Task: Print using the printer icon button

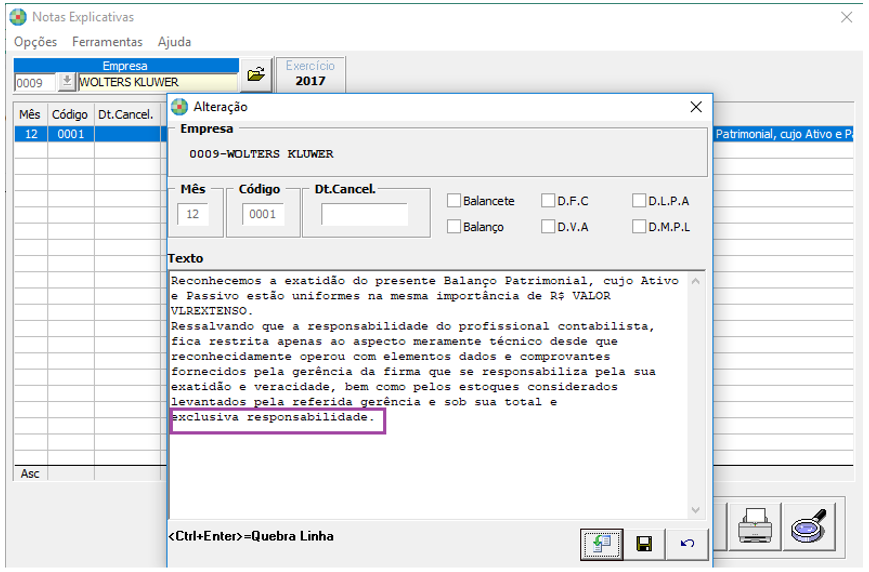Action: [754, 526]
